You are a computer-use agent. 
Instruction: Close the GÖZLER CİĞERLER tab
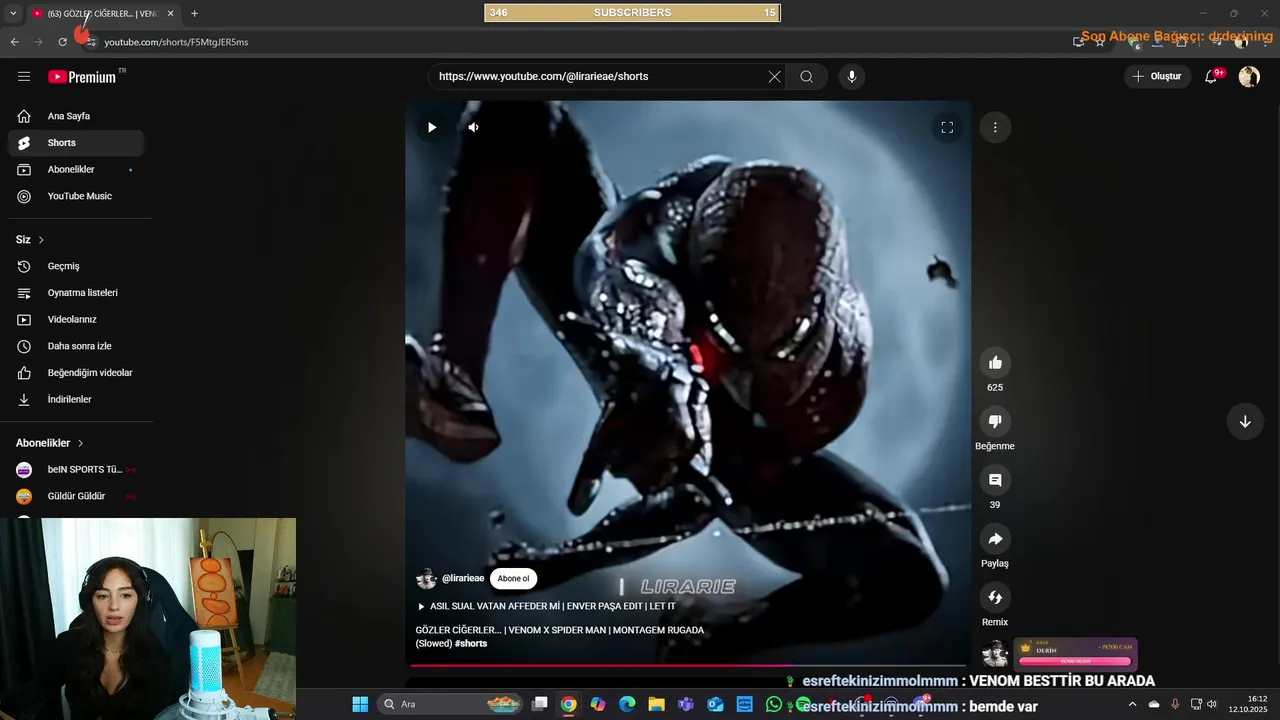pyautogui.click(x=170, y=14)
